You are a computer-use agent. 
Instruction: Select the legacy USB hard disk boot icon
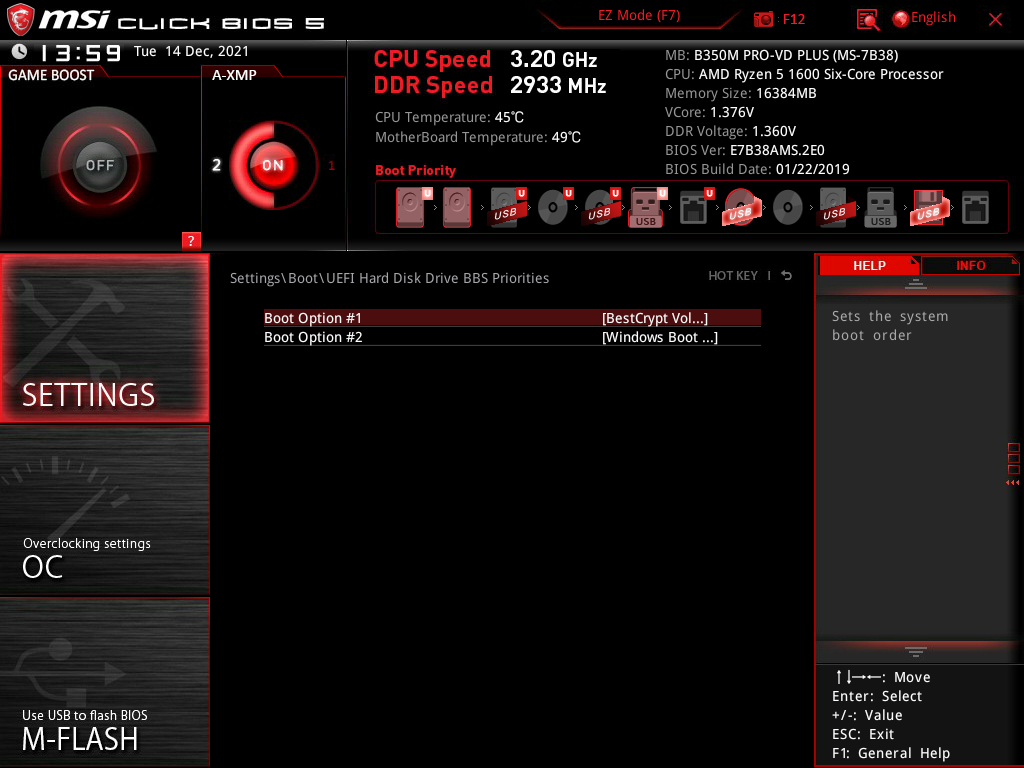[x=835, y=208]
